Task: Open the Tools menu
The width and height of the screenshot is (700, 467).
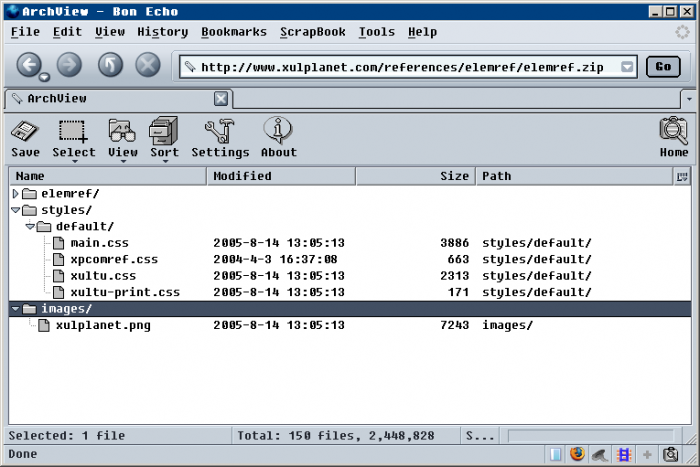Action: click(376, 32)
